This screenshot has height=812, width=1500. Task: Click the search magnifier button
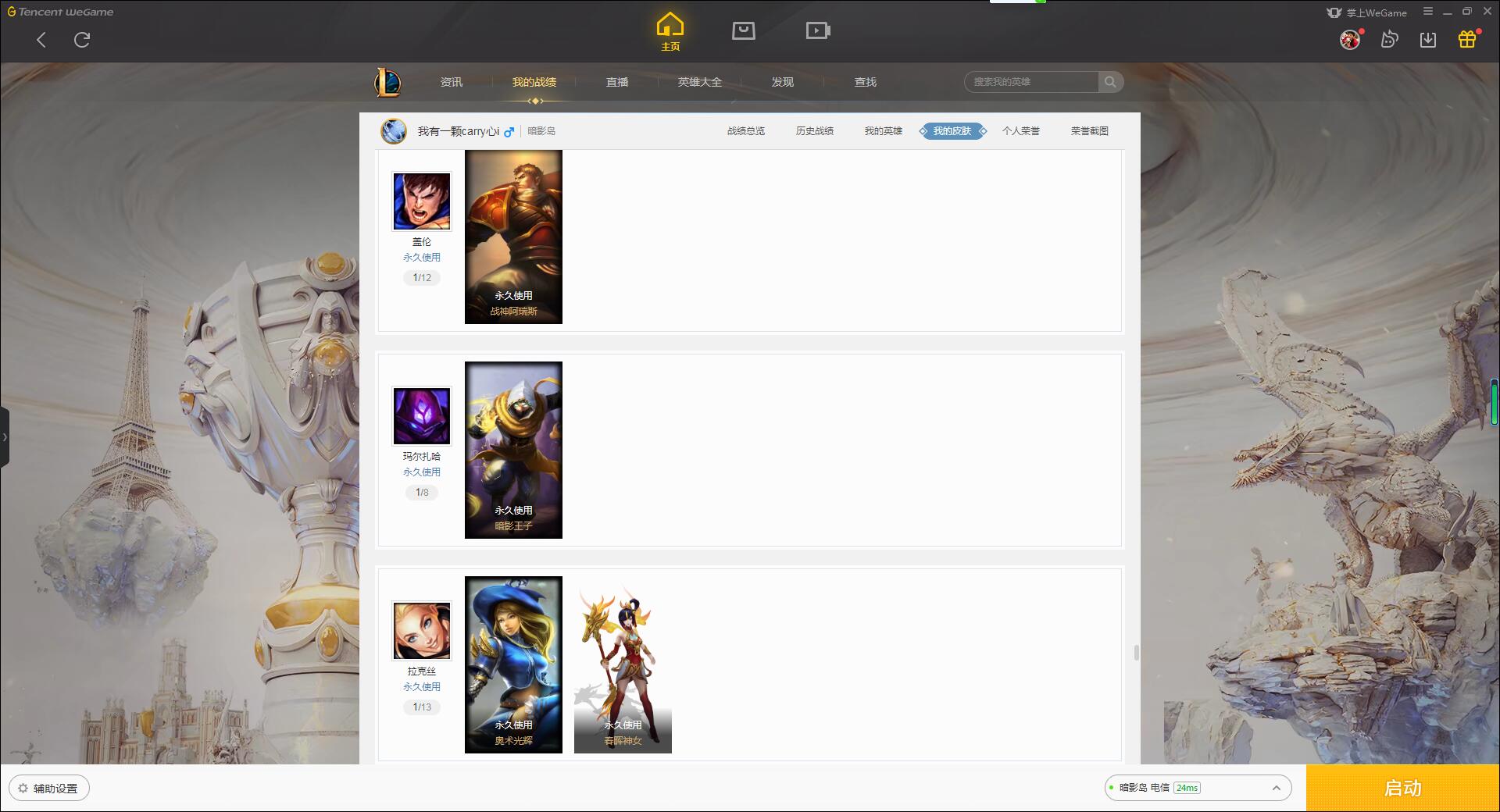(x=1110, y=82)
